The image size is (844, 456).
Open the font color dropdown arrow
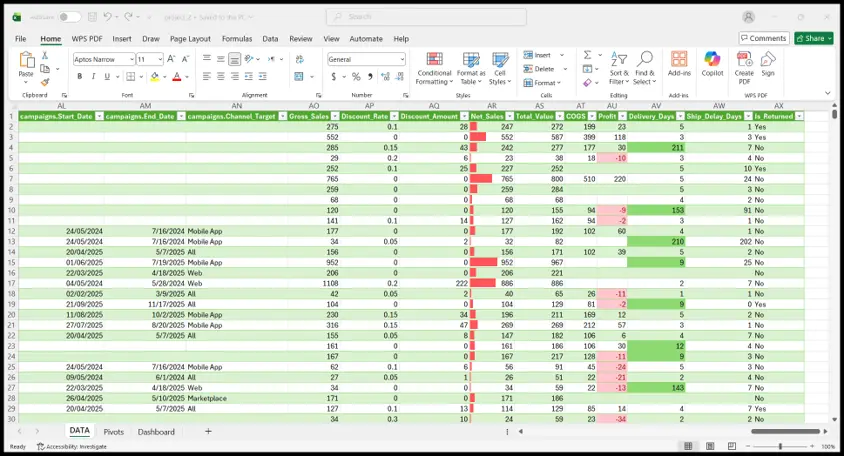[187, 77]
